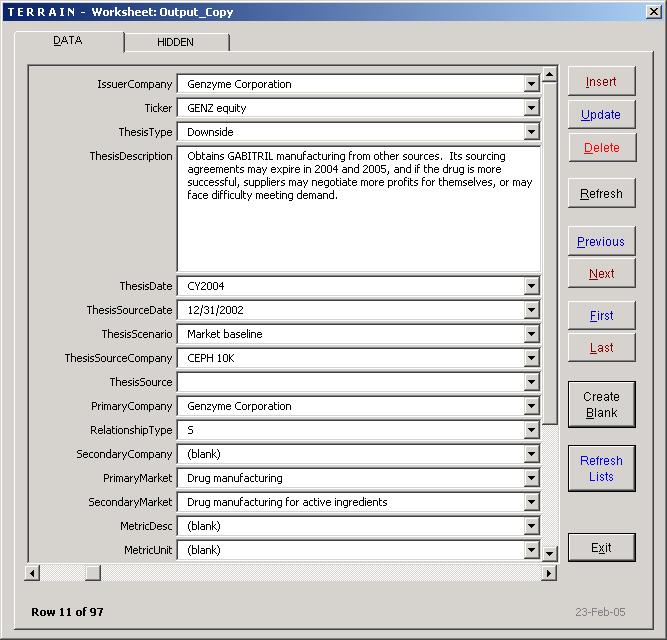The image size is (667, 640).
Task: Click the 'Row 11 of 97' status text
Action: click(x=67, y=612)
